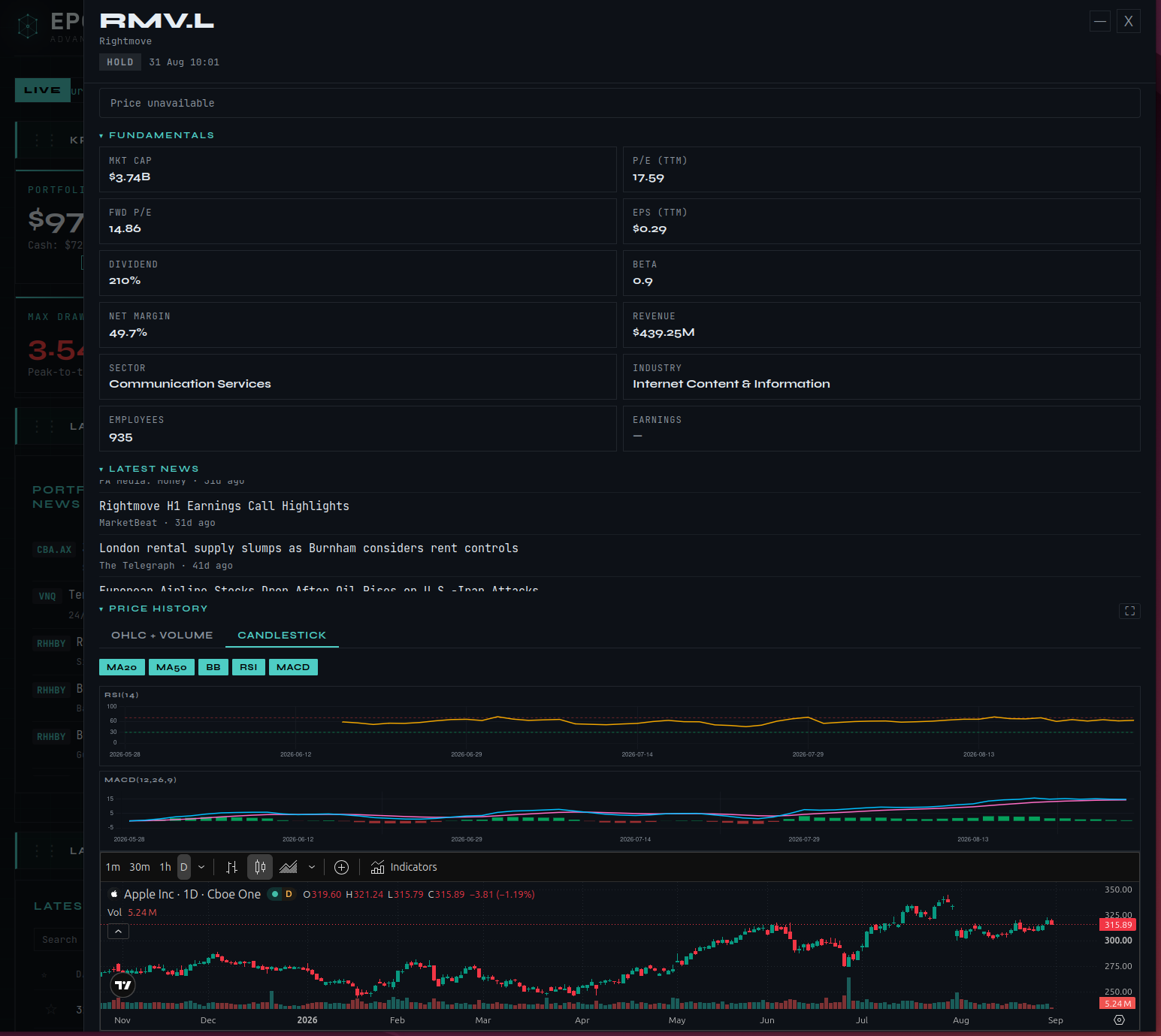This screenshot has width=1161, height=1036.
Task: Collapse the Latest News section
Action: pos(150,469)
